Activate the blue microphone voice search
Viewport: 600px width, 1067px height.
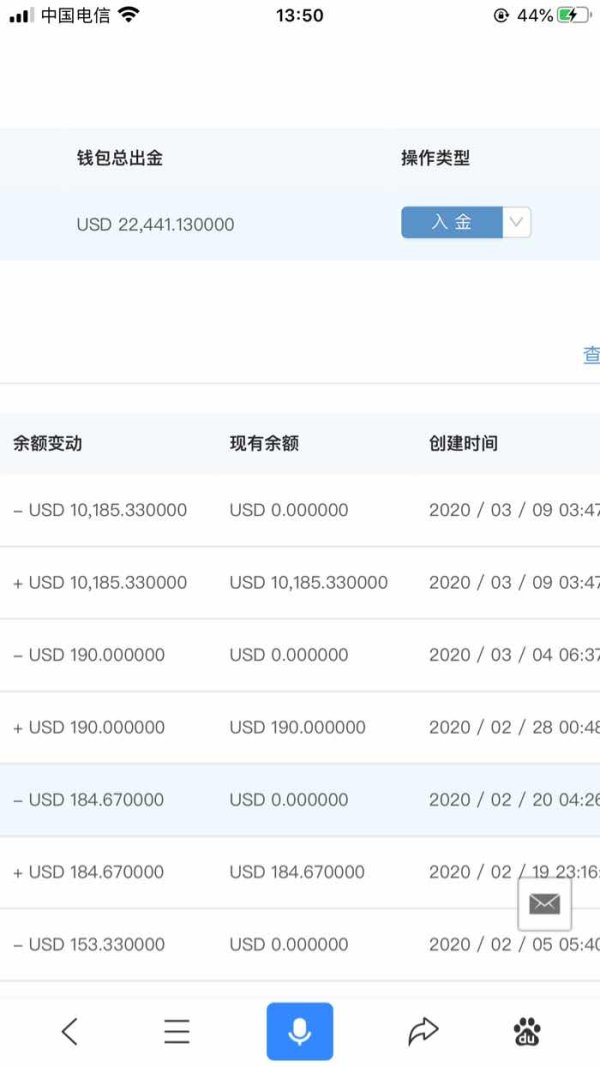coord(300,1032)
